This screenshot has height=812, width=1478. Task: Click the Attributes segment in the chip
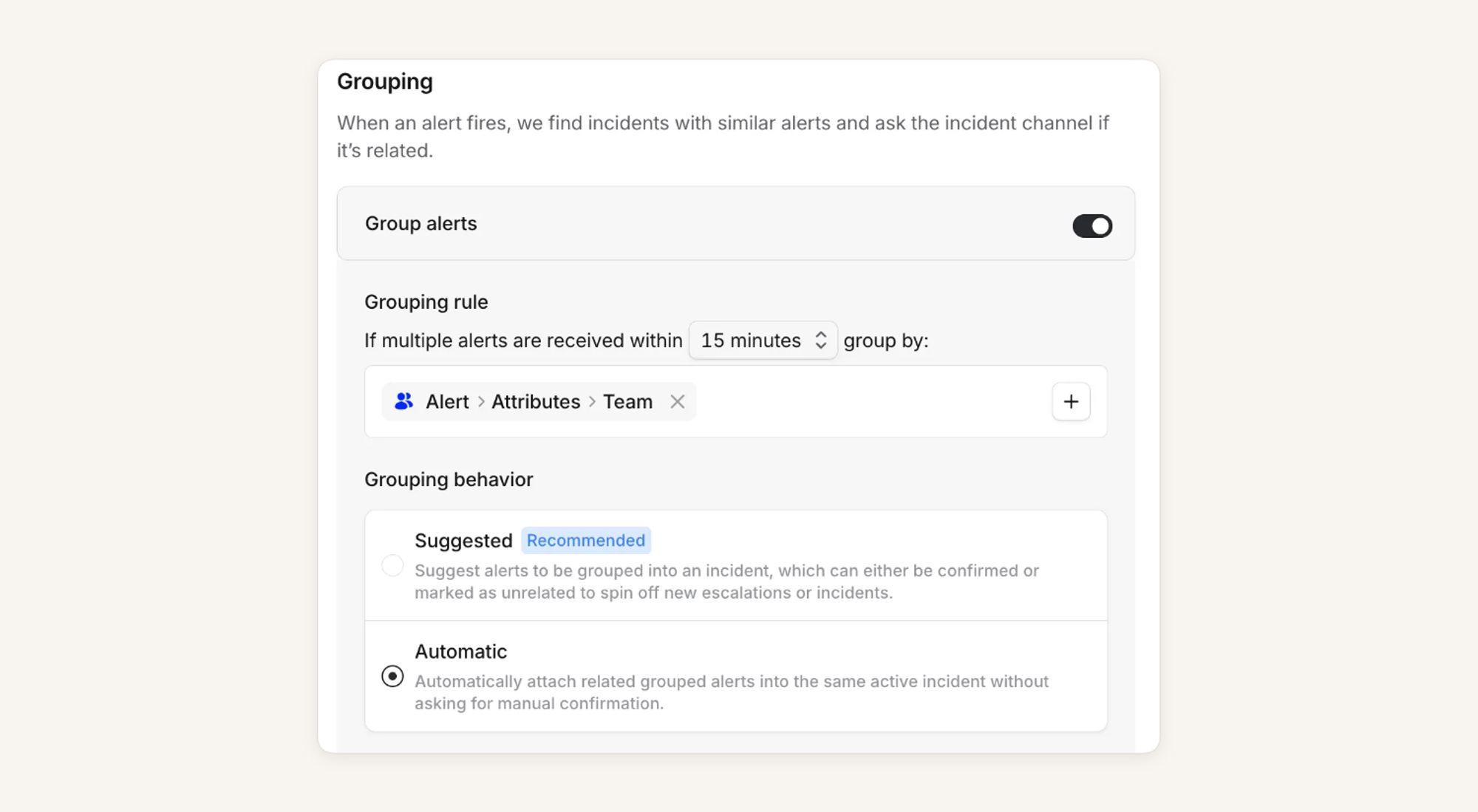tap(536, 401)
